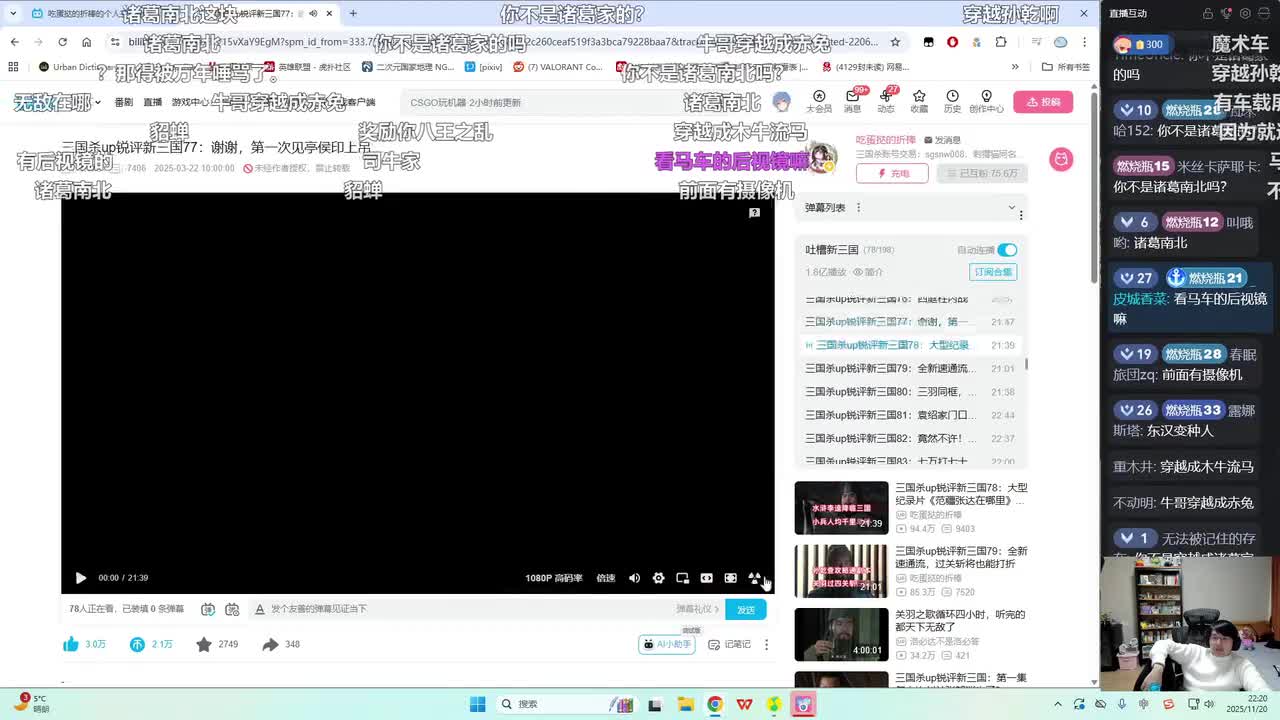
Task: Open the 历史 watch history icon
Action: click(x=952, y=102)
